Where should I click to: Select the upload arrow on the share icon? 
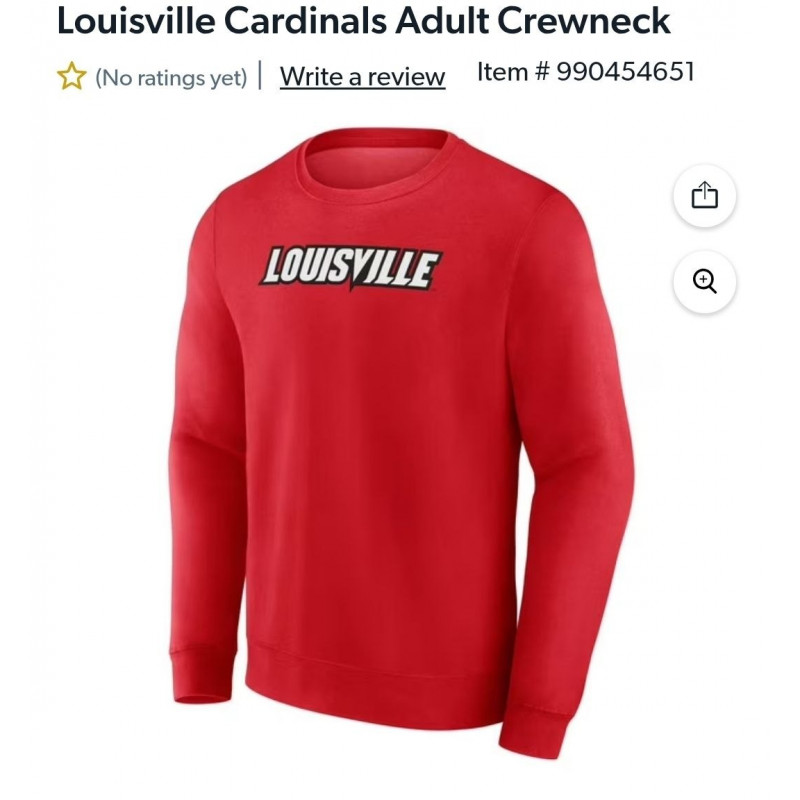coord(705,189)
